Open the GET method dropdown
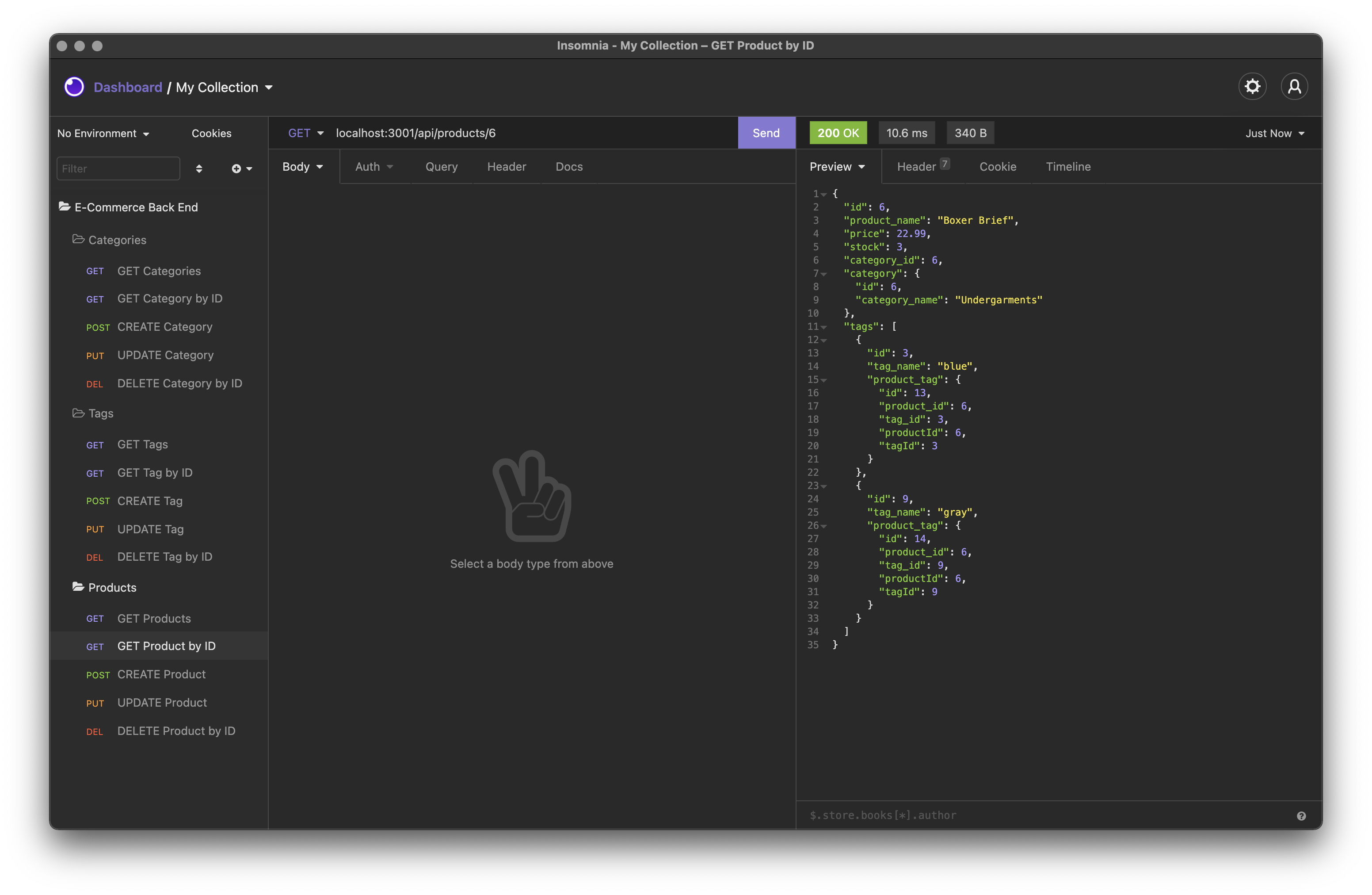The height and width of the screenshot is (895, 1372). click(305, 133)
